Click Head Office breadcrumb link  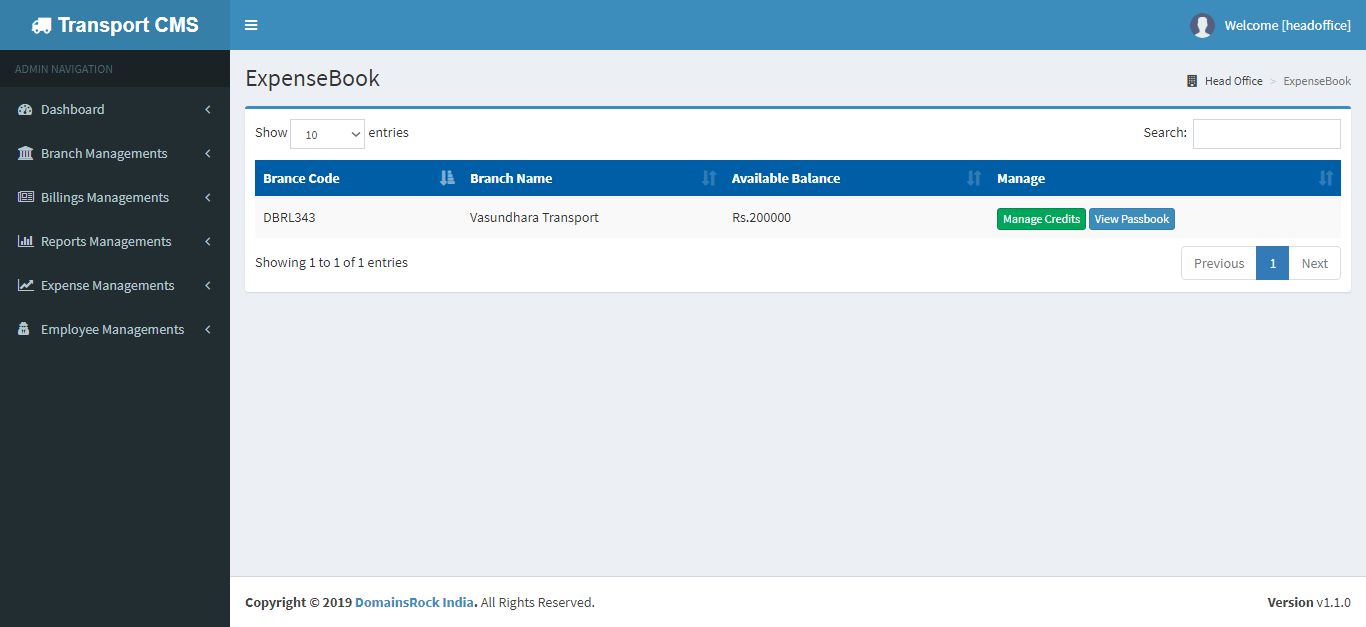(1233, 81)
